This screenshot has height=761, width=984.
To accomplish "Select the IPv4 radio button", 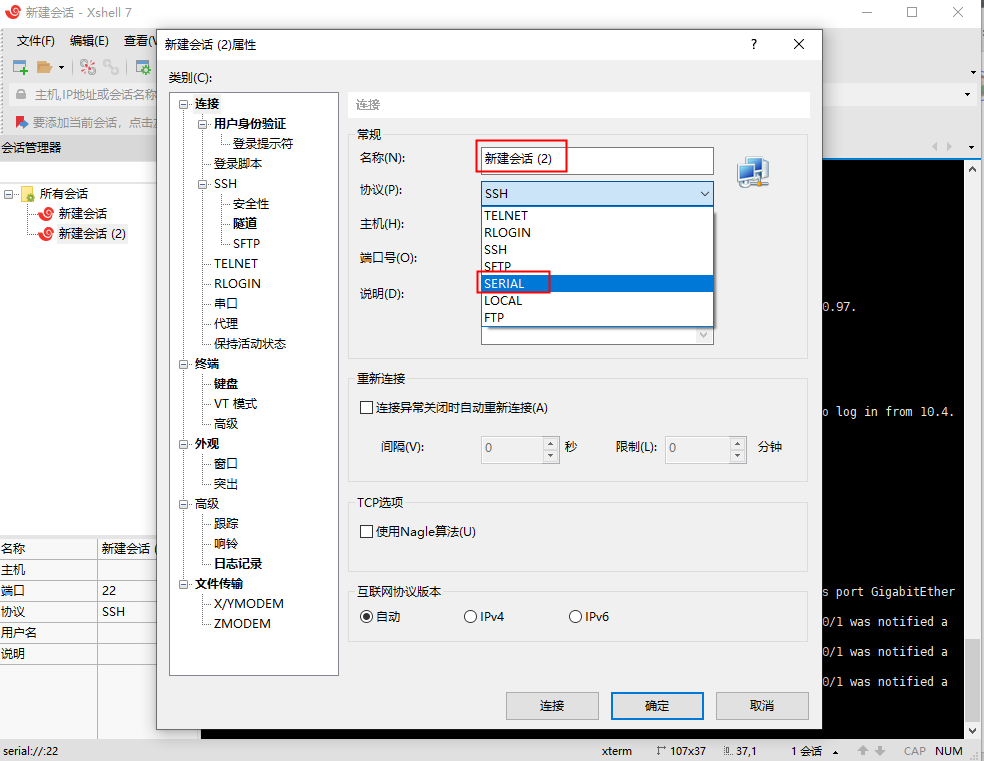I will (470, 616).
